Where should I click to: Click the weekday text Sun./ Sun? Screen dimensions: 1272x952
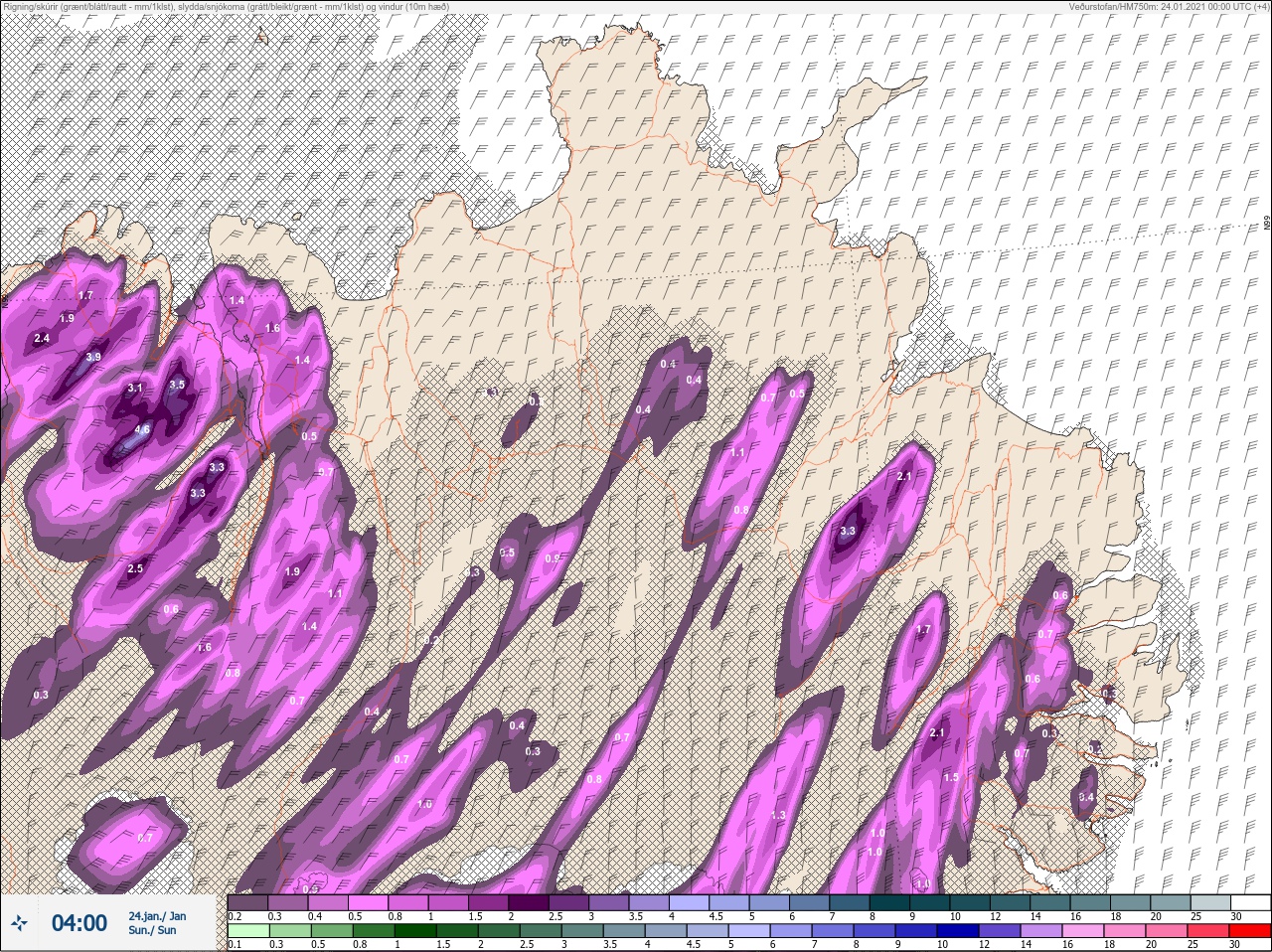click(152, 930)
